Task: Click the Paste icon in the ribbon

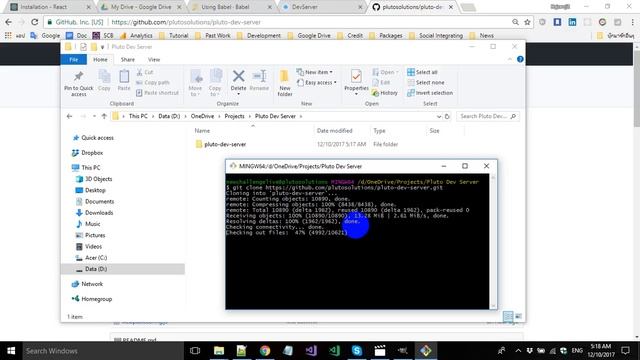Action: [x=124, y=80]
